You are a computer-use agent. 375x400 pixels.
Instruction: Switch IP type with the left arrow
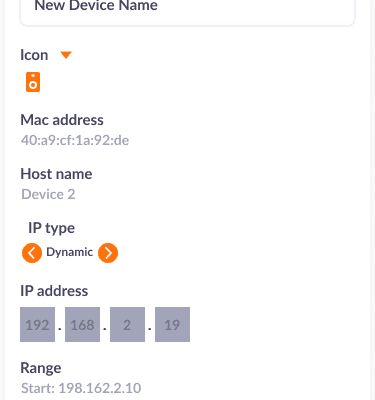click(x=32, y=253)
